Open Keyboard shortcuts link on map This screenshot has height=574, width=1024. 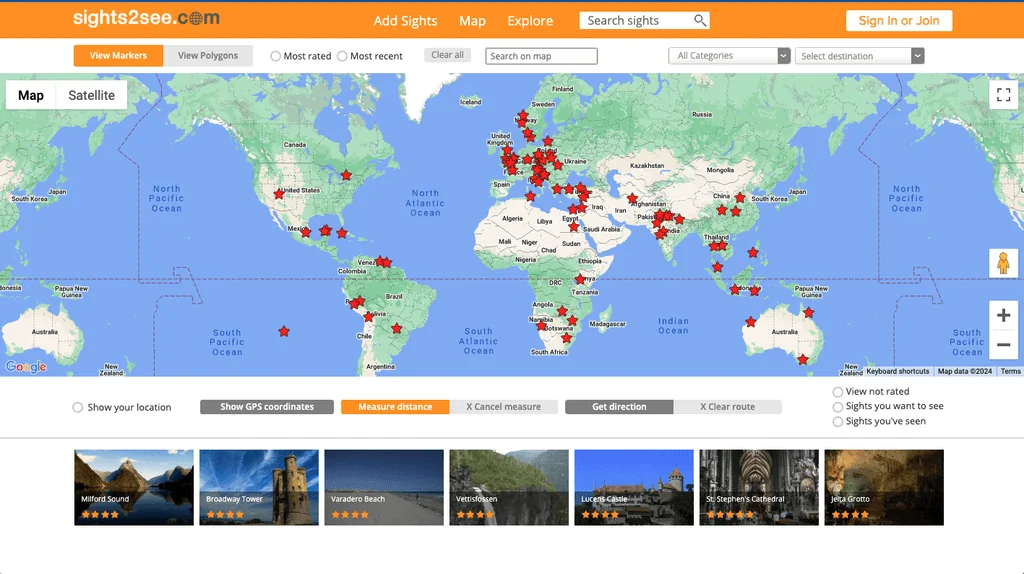click(897, 372)
